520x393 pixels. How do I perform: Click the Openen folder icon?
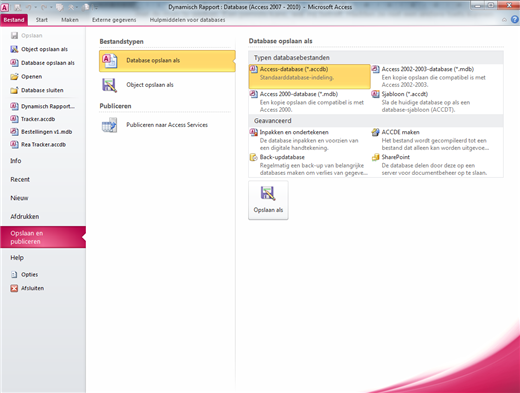(x=14, y=76)
